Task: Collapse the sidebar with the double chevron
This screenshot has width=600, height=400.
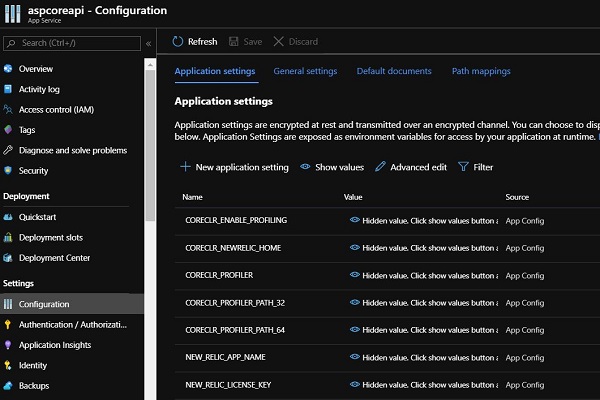Action: click(148, 44)
